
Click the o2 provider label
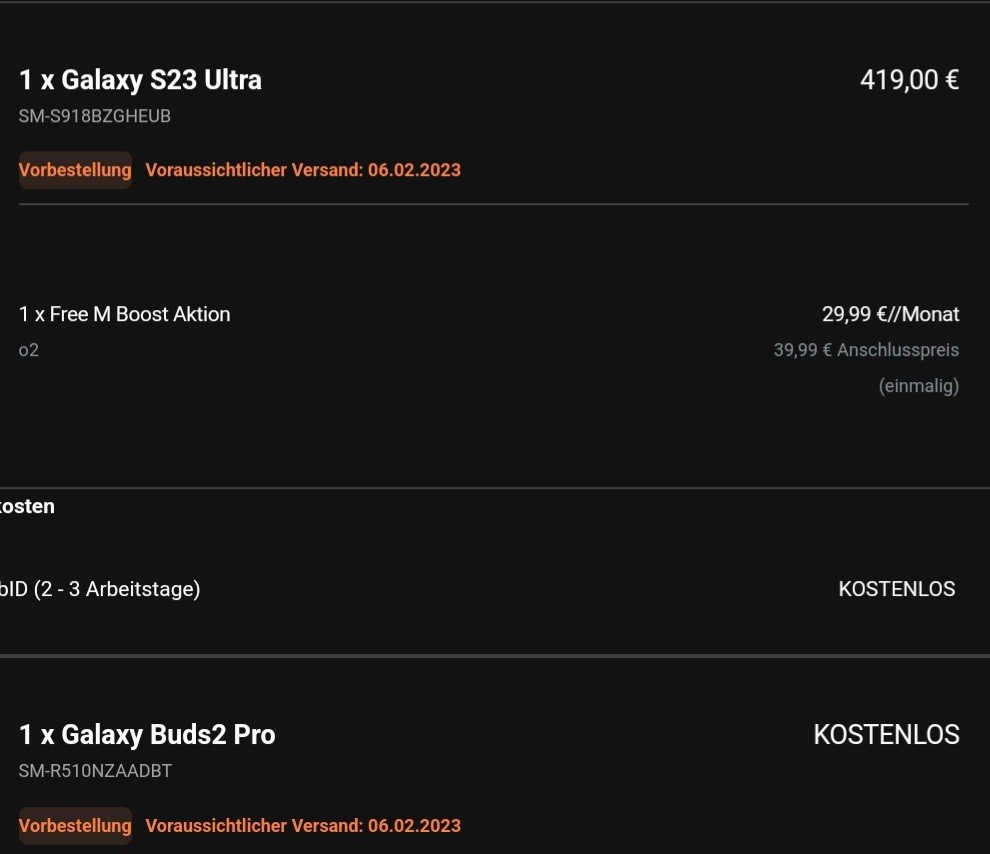coord(29,350)
